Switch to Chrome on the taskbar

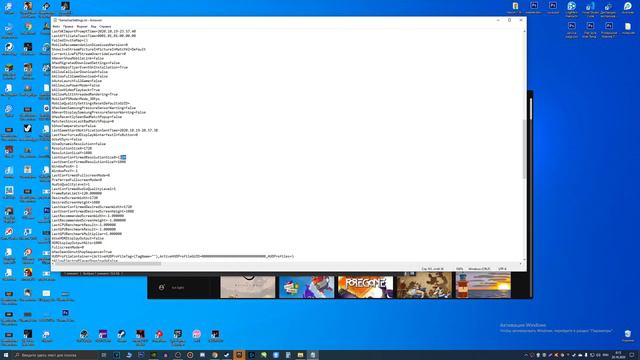point(214,355)
